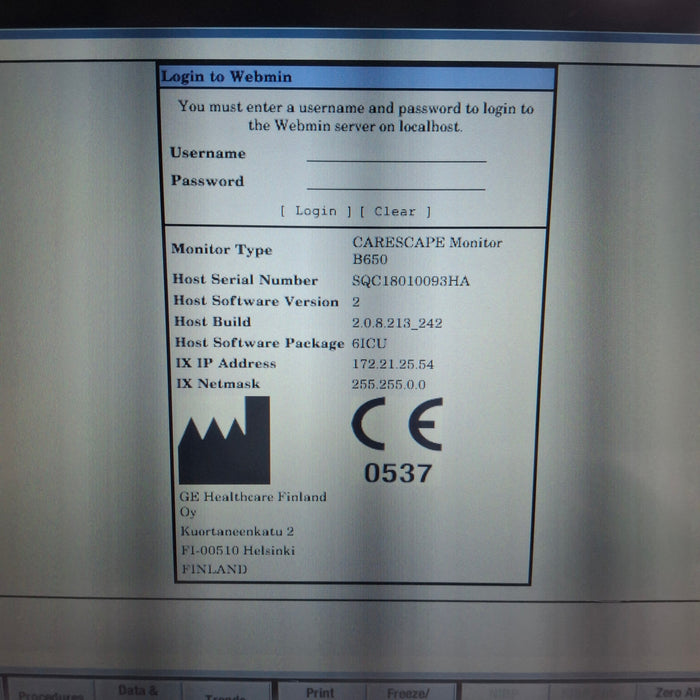Submit credentials with the [ Login ] button
This screenshot has height=700, width=700.
pyautogui.click(x=316, y=211)
